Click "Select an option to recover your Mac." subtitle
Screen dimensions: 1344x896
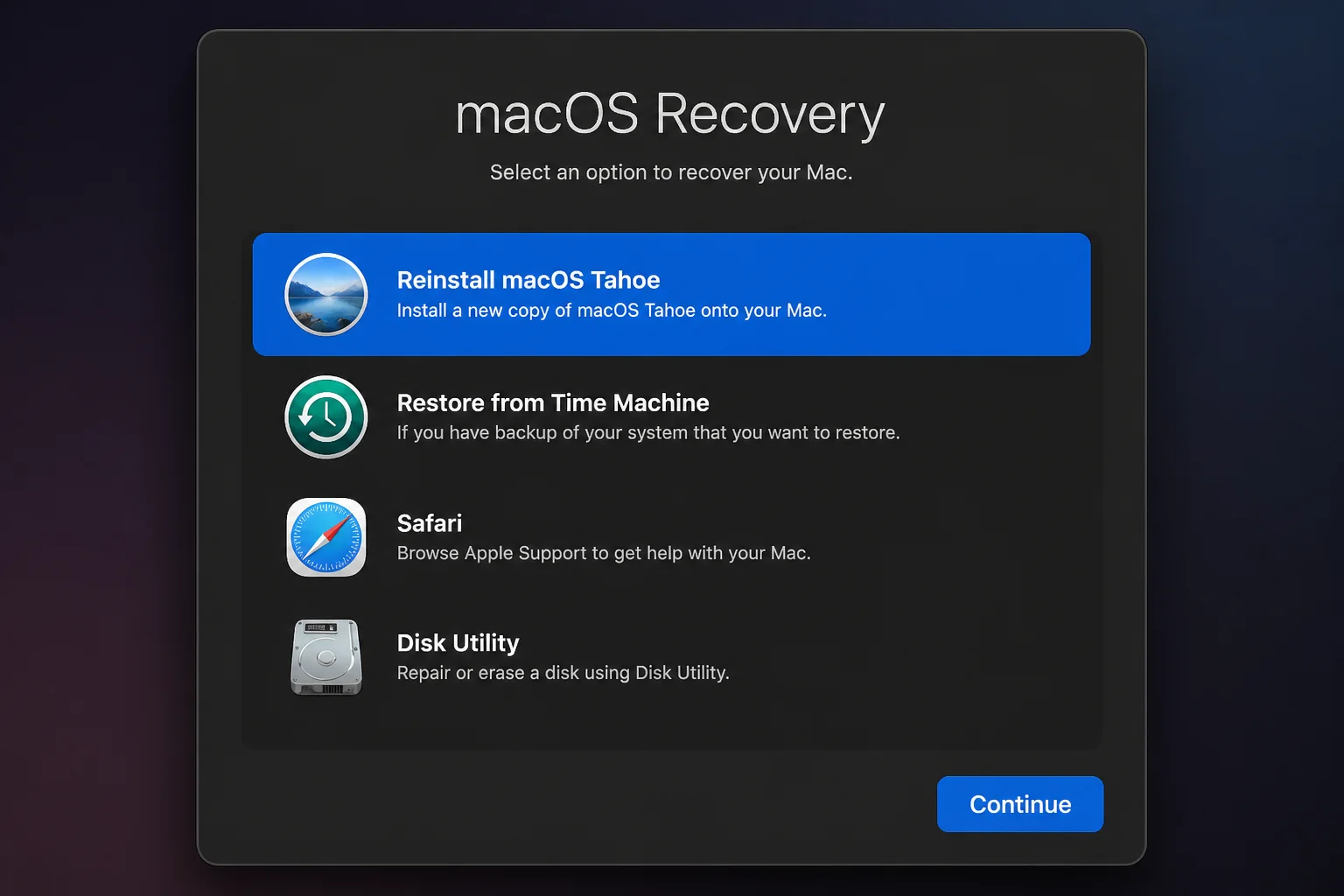671,172
